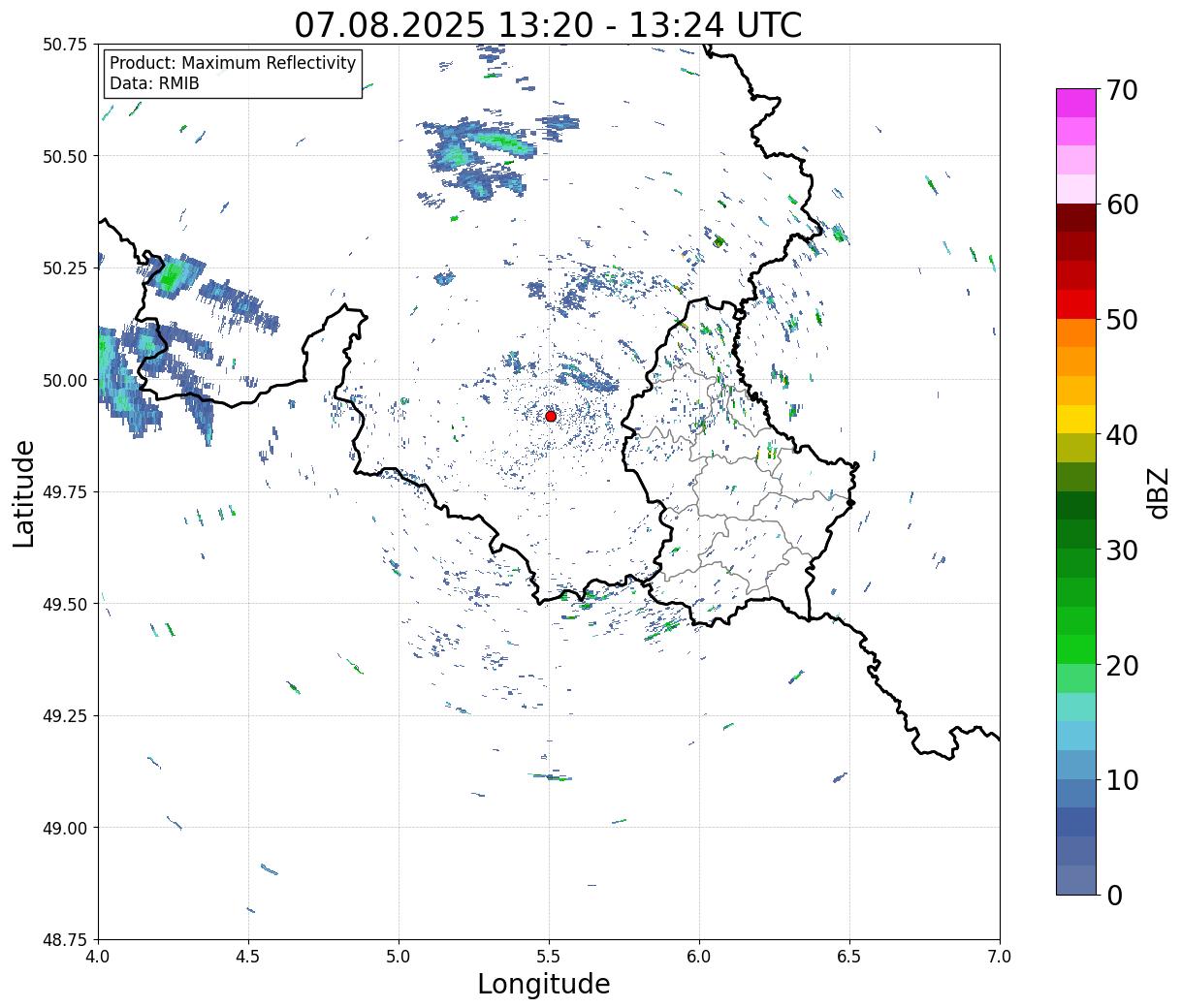Click the orange colorbar segment just below 50
This screenshot has width=1182, height=1008.
coord(1076,332)
